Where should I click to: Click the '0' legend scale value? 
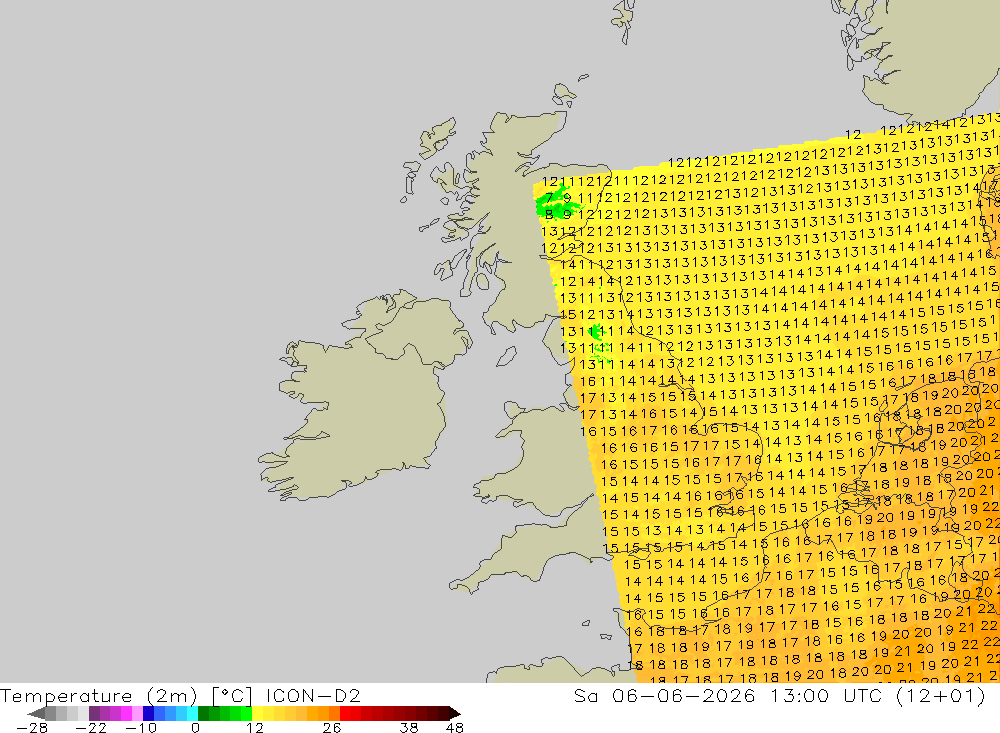click(195, 727)
